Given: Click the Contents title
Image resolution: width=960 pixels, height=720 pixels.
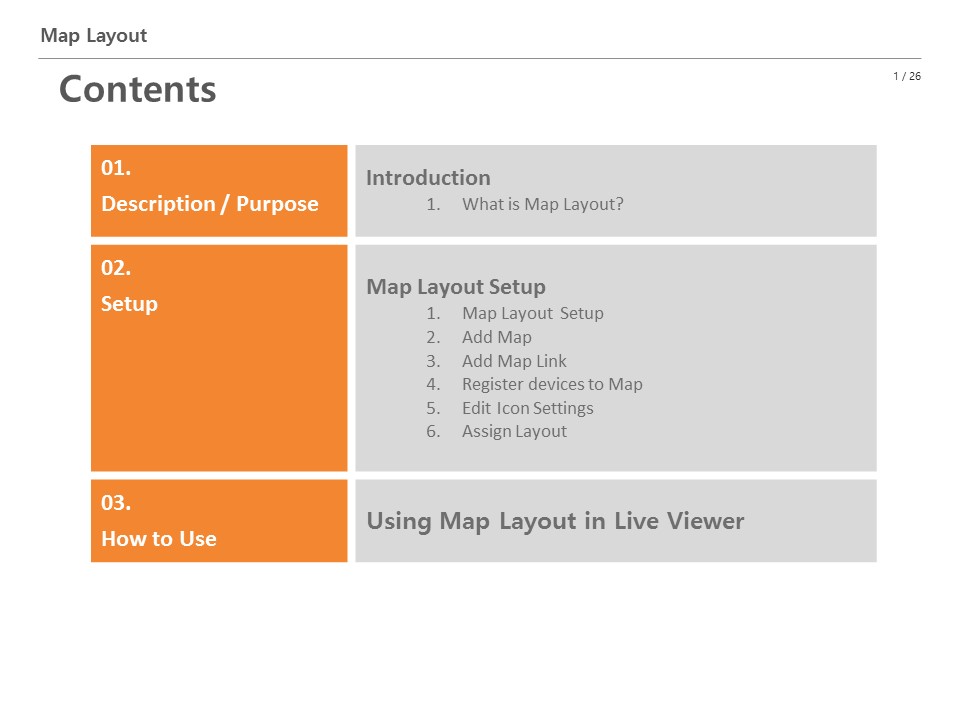Looking at the screenshot, I should pos(137,89).
